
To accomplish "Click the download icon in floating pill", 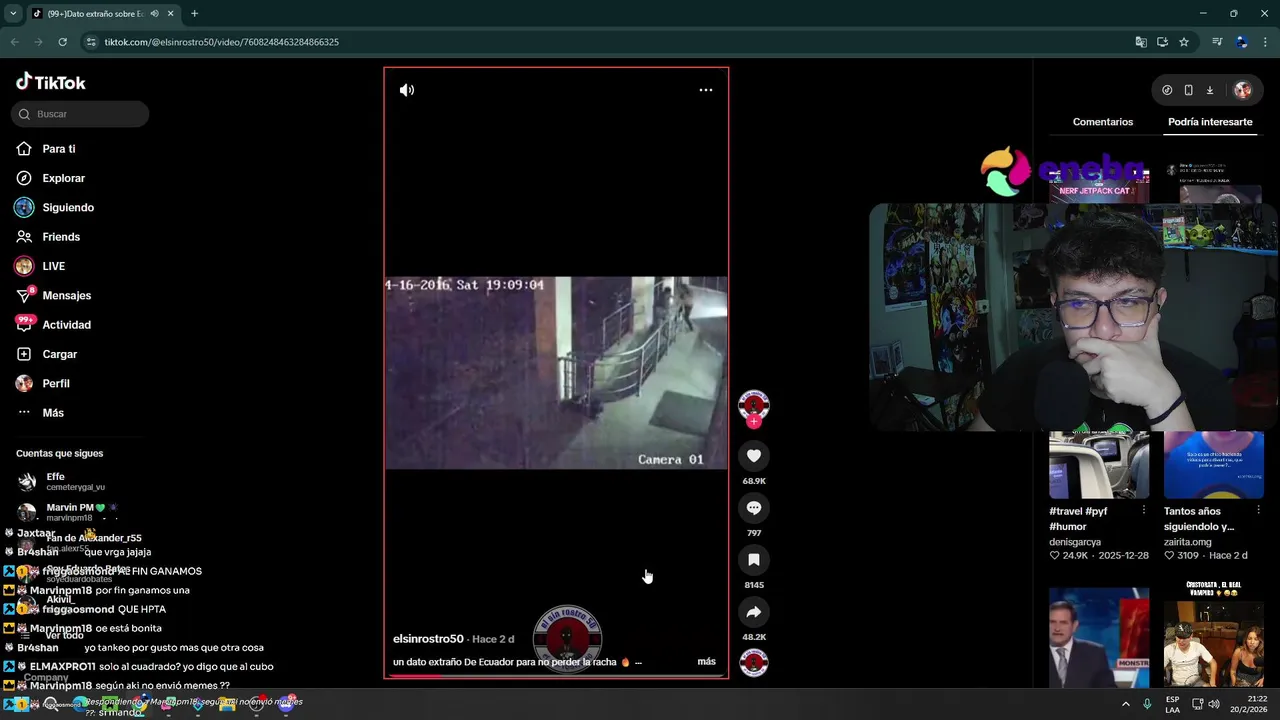I will tap(1210, 90).
